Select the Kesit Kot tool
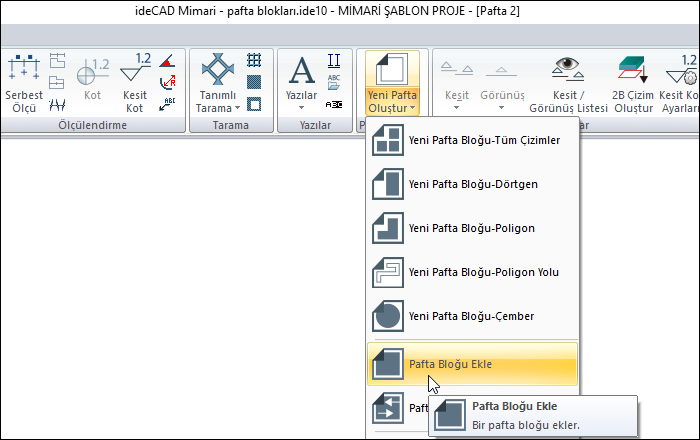Screen dimensions: 700x440 pyautogui.click(x=135, y=83)
